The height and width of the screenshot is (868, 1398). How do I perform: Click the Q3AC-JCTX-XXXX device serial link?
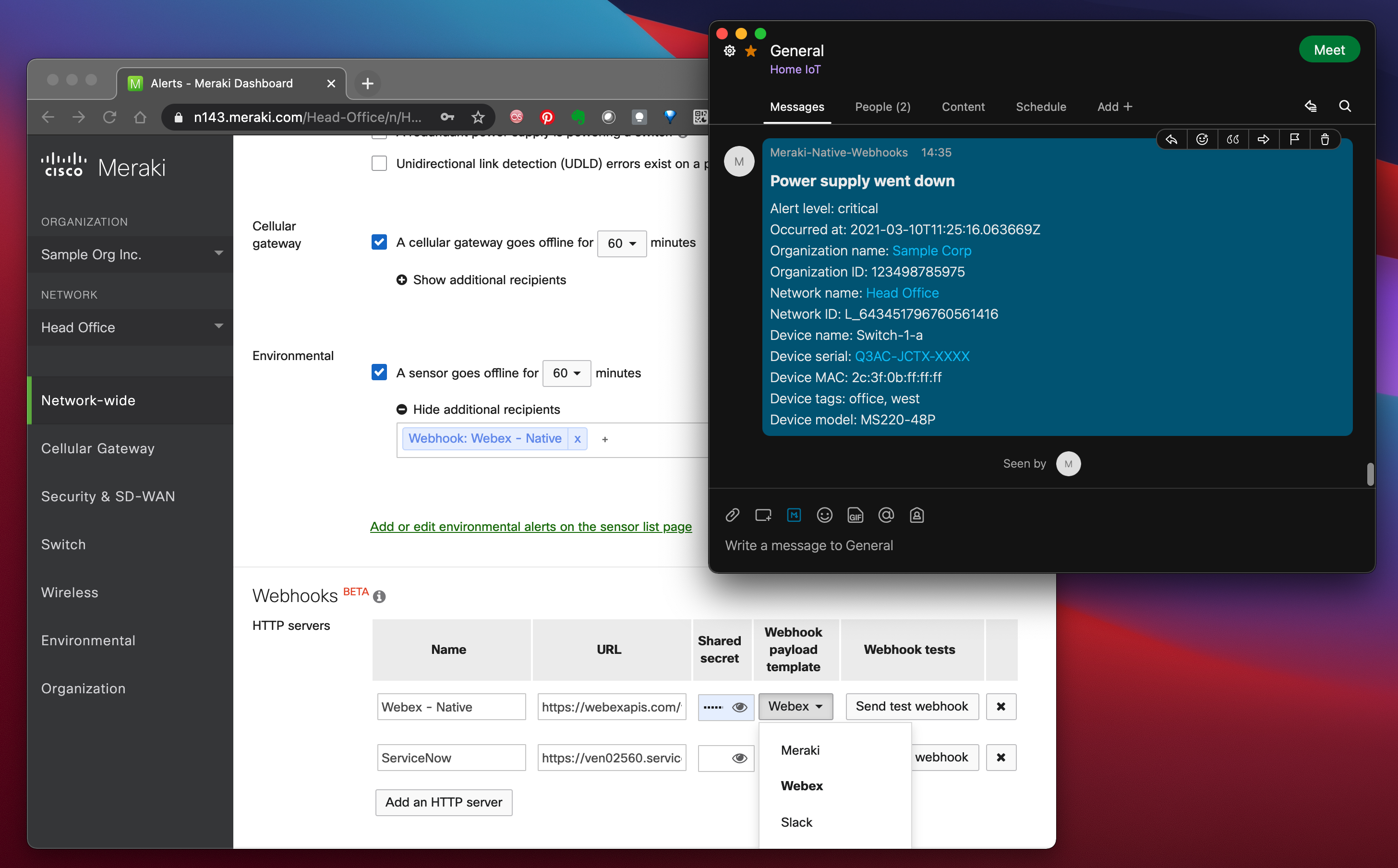pos(912,356)
